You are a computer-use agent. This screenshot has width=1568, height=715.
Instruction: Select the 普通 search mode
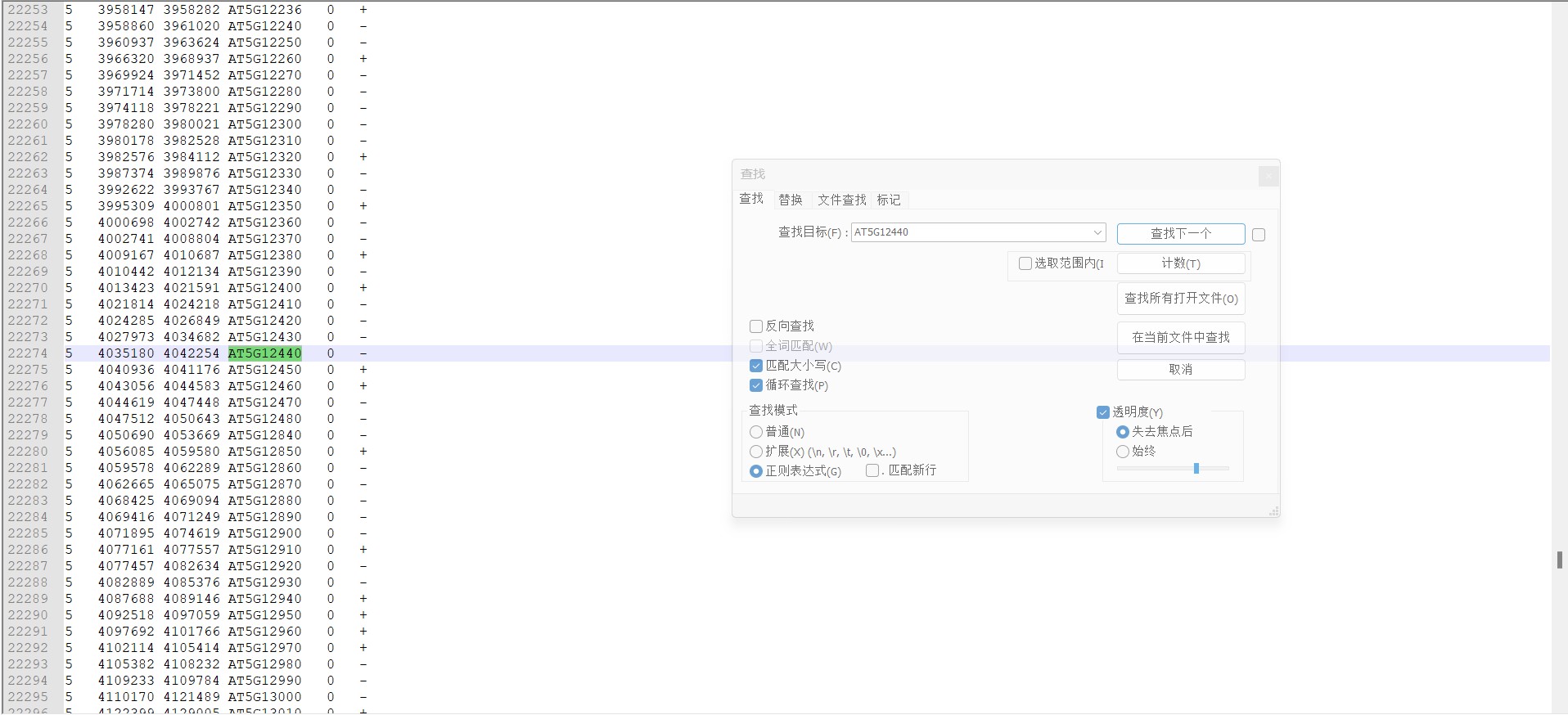pyautogui.click(x=756, y=432)
